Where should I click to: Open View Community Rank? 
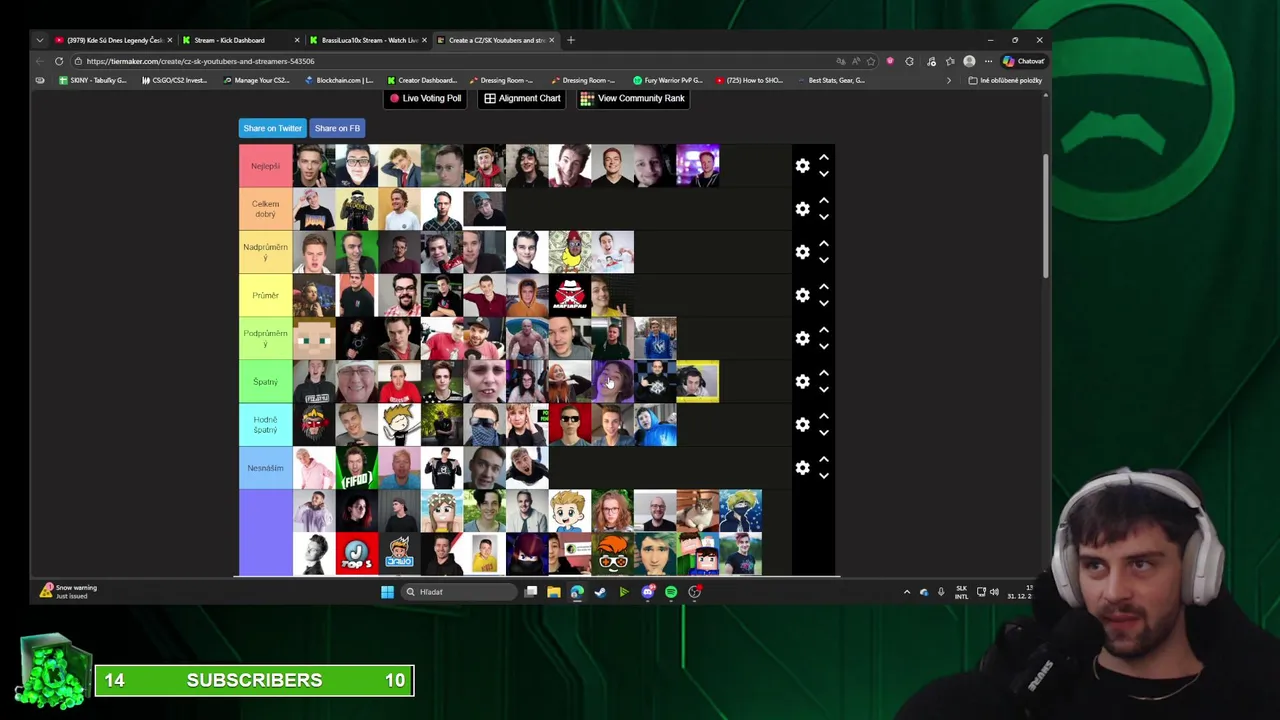click(x=633, y=98)
